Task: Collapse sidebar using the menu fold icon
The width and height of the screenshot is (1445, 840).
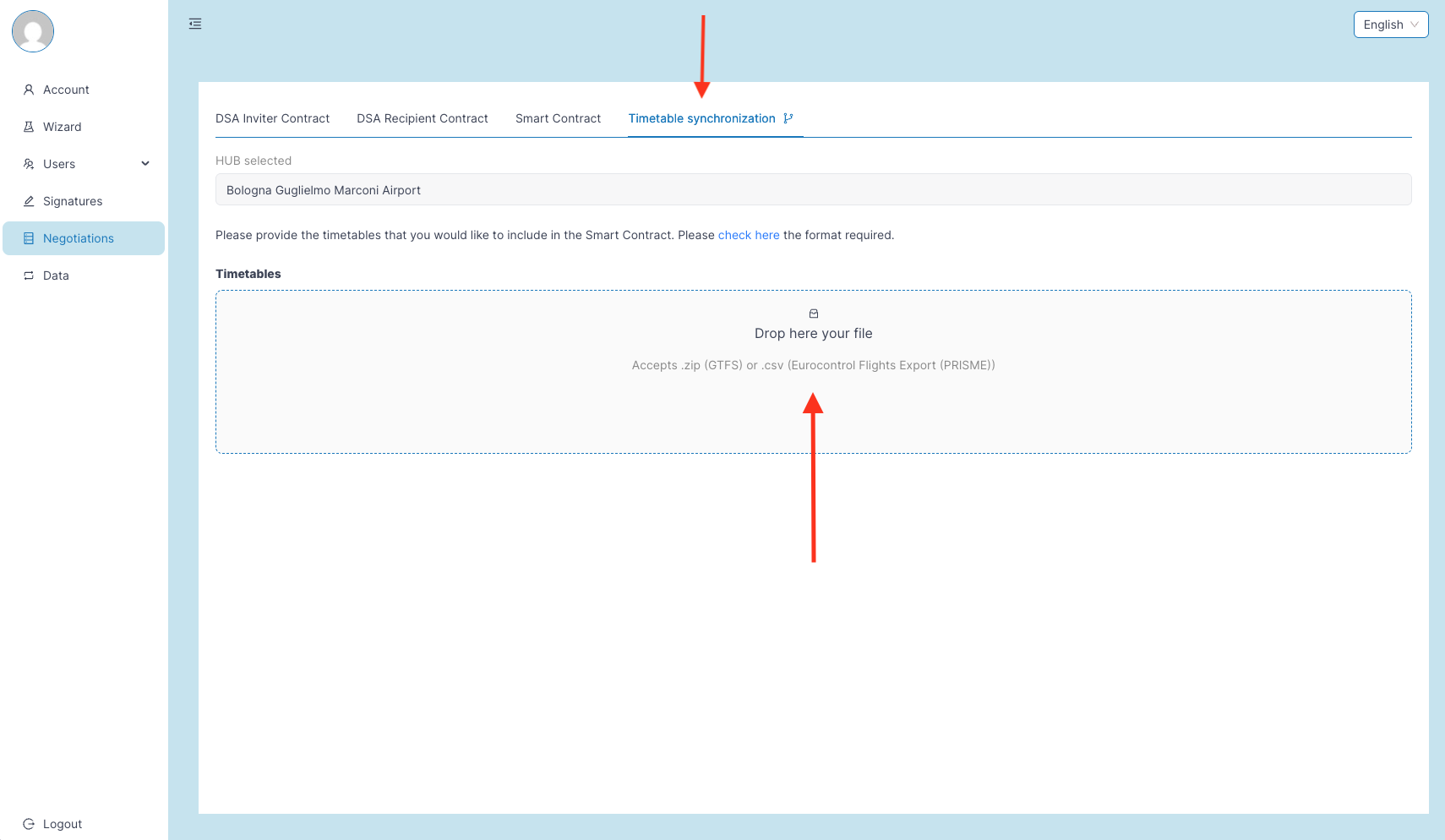Action: click(195, 24)
